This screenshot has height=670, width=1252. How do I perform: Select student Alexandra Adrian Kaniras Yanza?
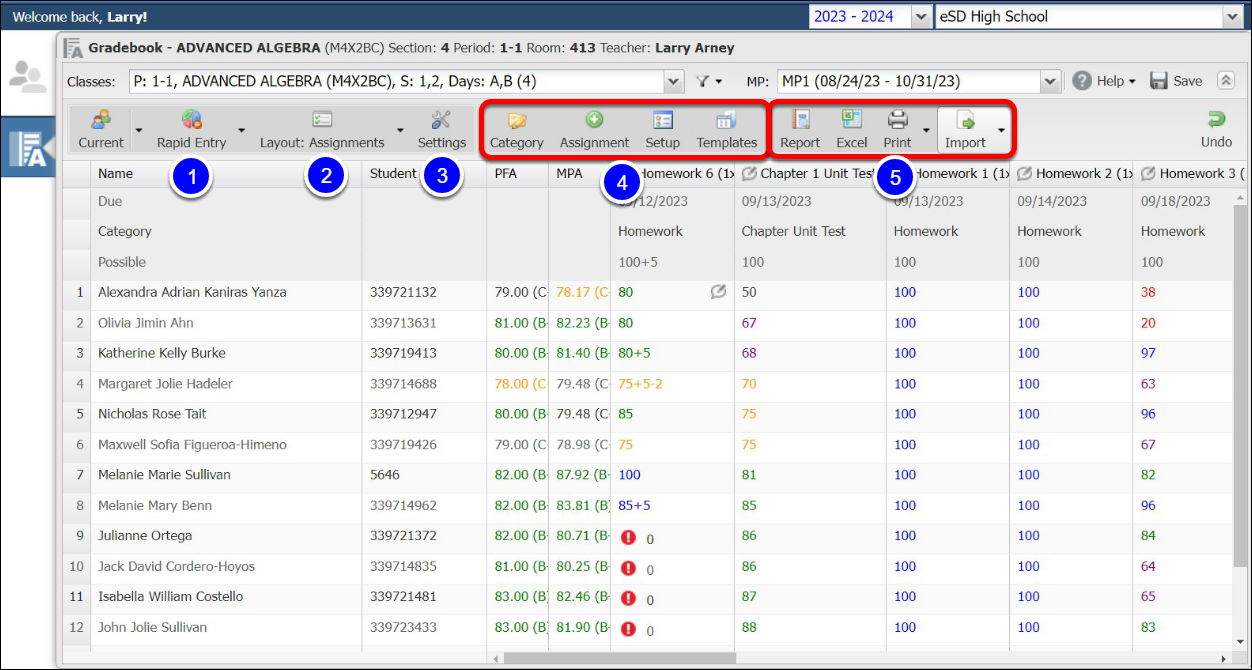point(192,292)
